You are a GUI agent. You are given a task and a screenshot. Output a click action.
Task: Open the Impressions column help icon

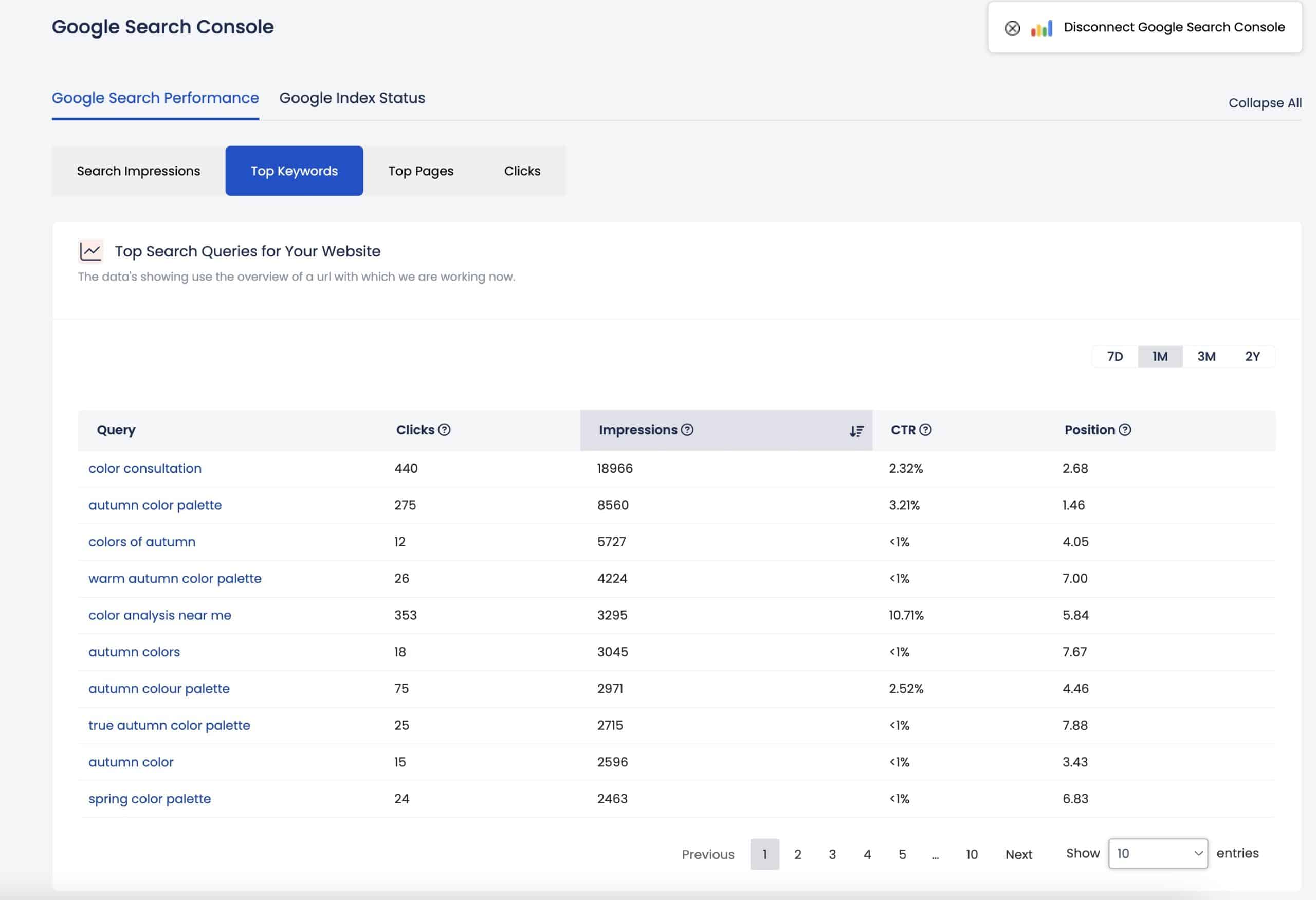(687, 430)
